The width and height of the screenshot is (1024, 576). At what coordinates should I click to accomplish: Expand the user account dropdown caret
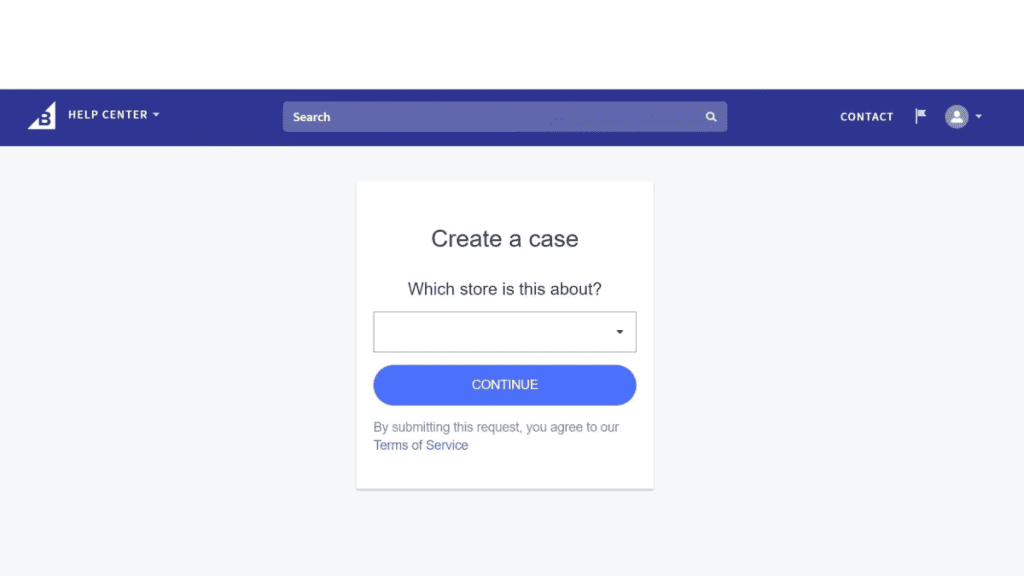click(979, 117)
